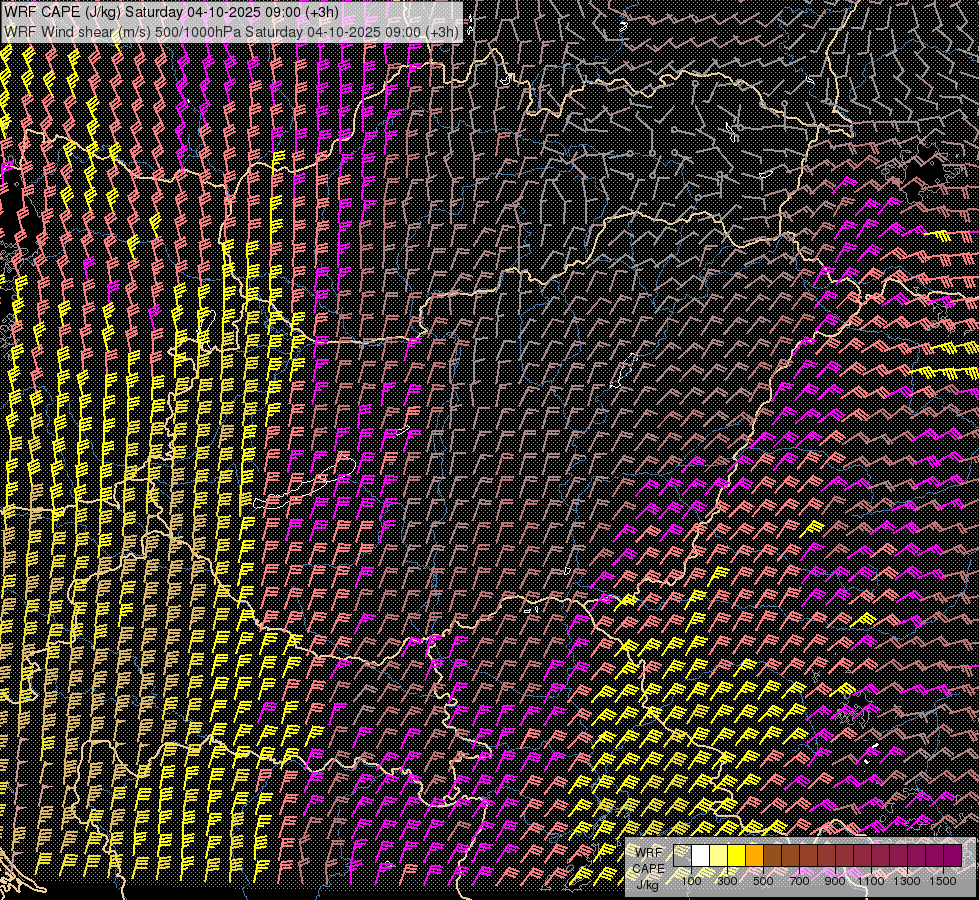Click the 700 label on the CAPE scale

pyautogui.click(x=799, y=881)
